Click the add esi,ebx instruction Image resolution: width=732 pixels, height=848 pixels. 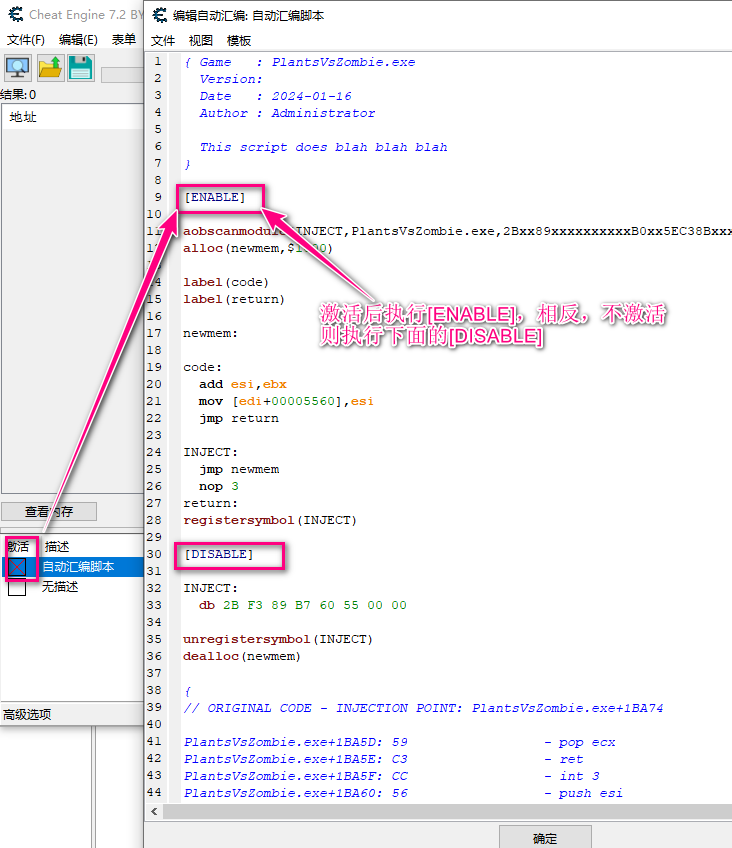pos(243,384)
